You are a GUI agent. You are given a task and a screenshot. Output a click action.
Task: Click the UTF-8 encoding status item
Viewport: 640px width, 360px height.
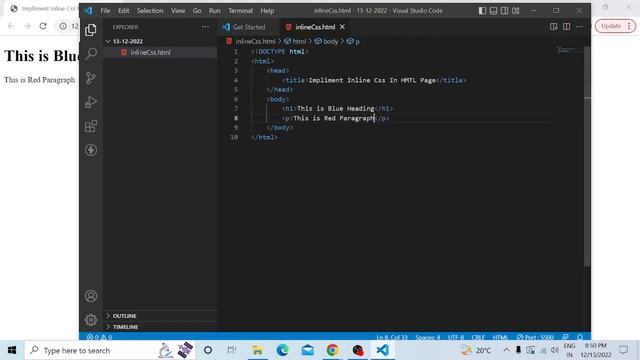tap(456, 337)
